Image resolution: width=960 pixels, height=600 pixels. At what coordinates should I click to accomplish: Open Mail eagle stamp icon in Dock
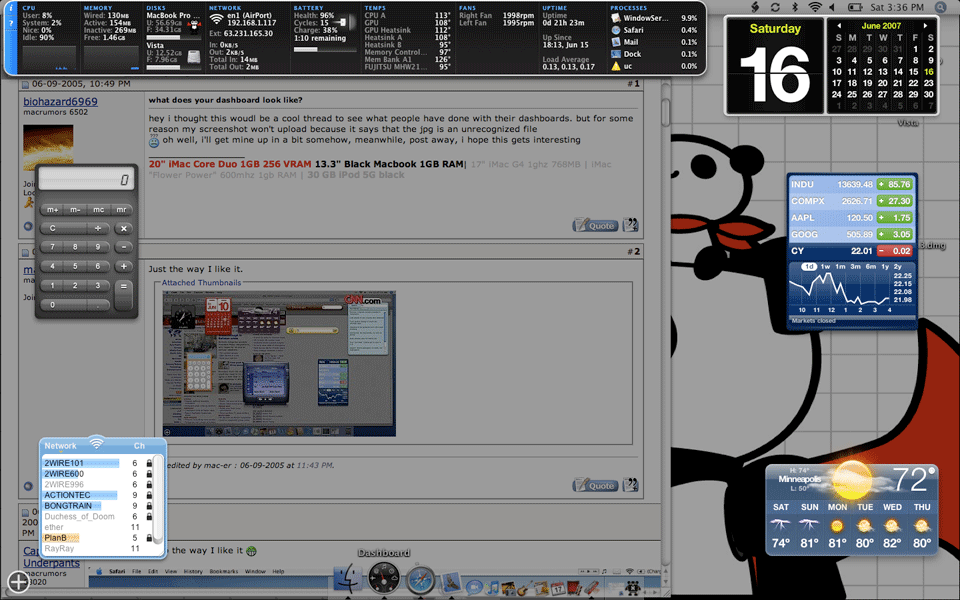[x=451, y=582]
